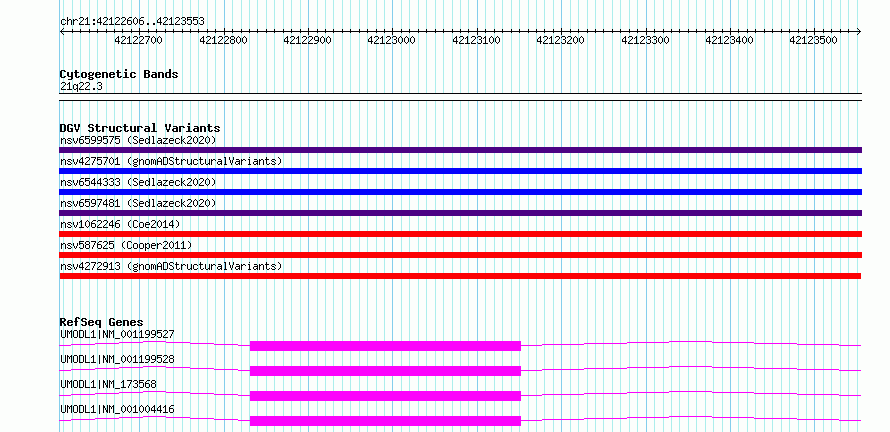This screenshot has width=890, height=432.
Task: Open transcript UMODL1|NM_173568 label
Action: tap(108, 384)
